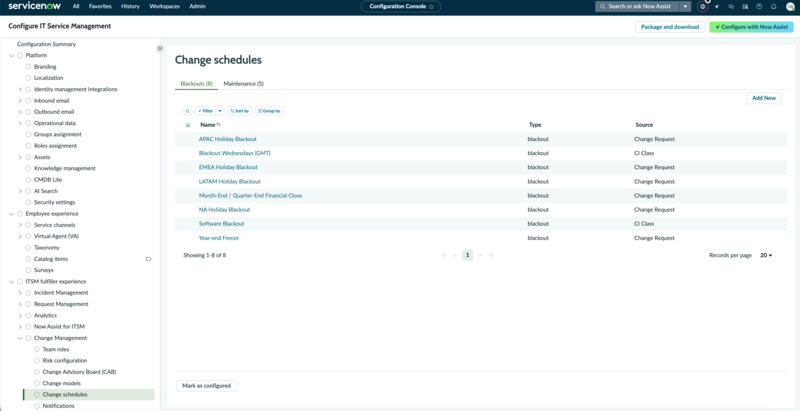
Task: Select the Taxonomy status circle
Action: tap(29, 248)
